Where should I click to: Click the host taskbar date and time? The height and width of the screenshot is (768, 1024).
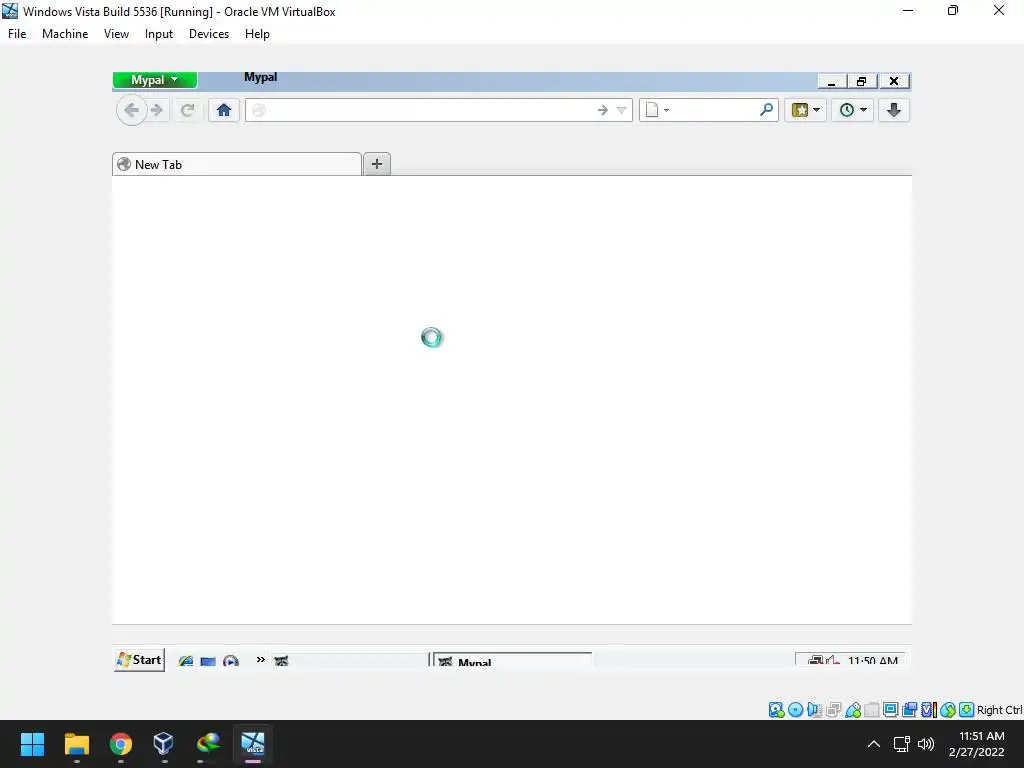(977, 744)
